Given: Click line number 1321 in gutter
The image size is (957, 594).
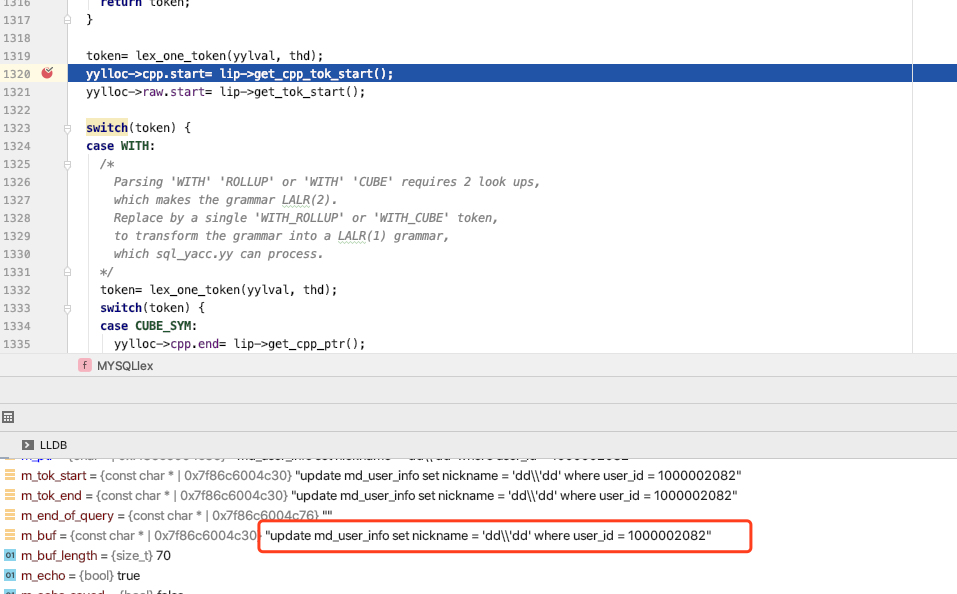Looking at the screenshot, I should [17, 92].
